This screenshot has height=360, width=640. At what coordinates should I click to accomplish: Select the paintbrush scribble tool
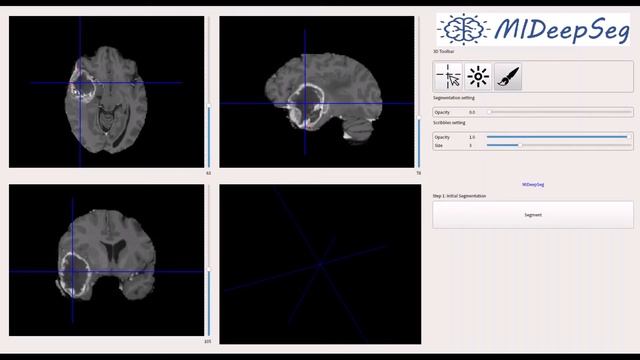pyautogui.click(x=508, y=76)
